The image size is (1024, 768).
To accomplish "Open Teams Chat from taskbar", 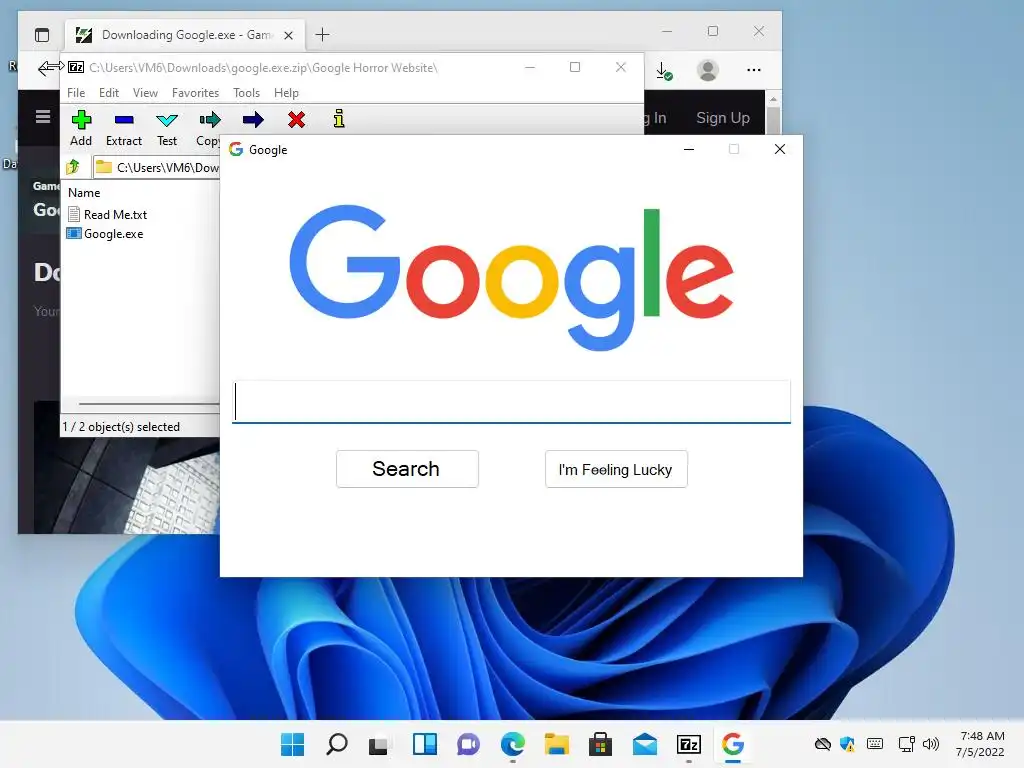I will tap(468, 744).
